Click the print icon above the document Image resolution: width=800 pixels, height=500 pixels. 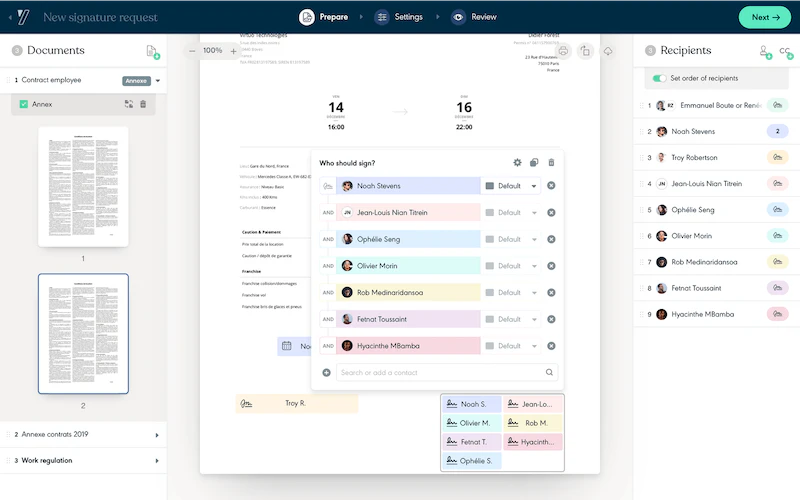pyautogui.click(x=563, y=51)
